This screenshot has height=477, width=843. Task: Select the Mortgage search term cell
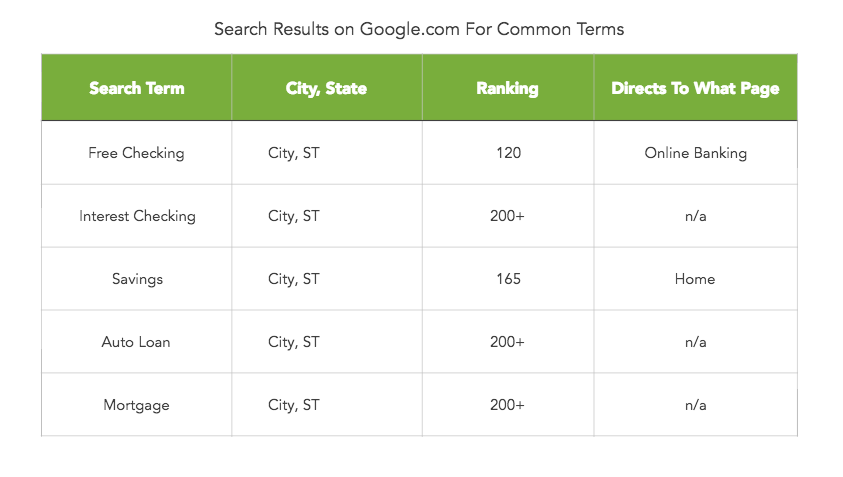(x=136, y=405)
